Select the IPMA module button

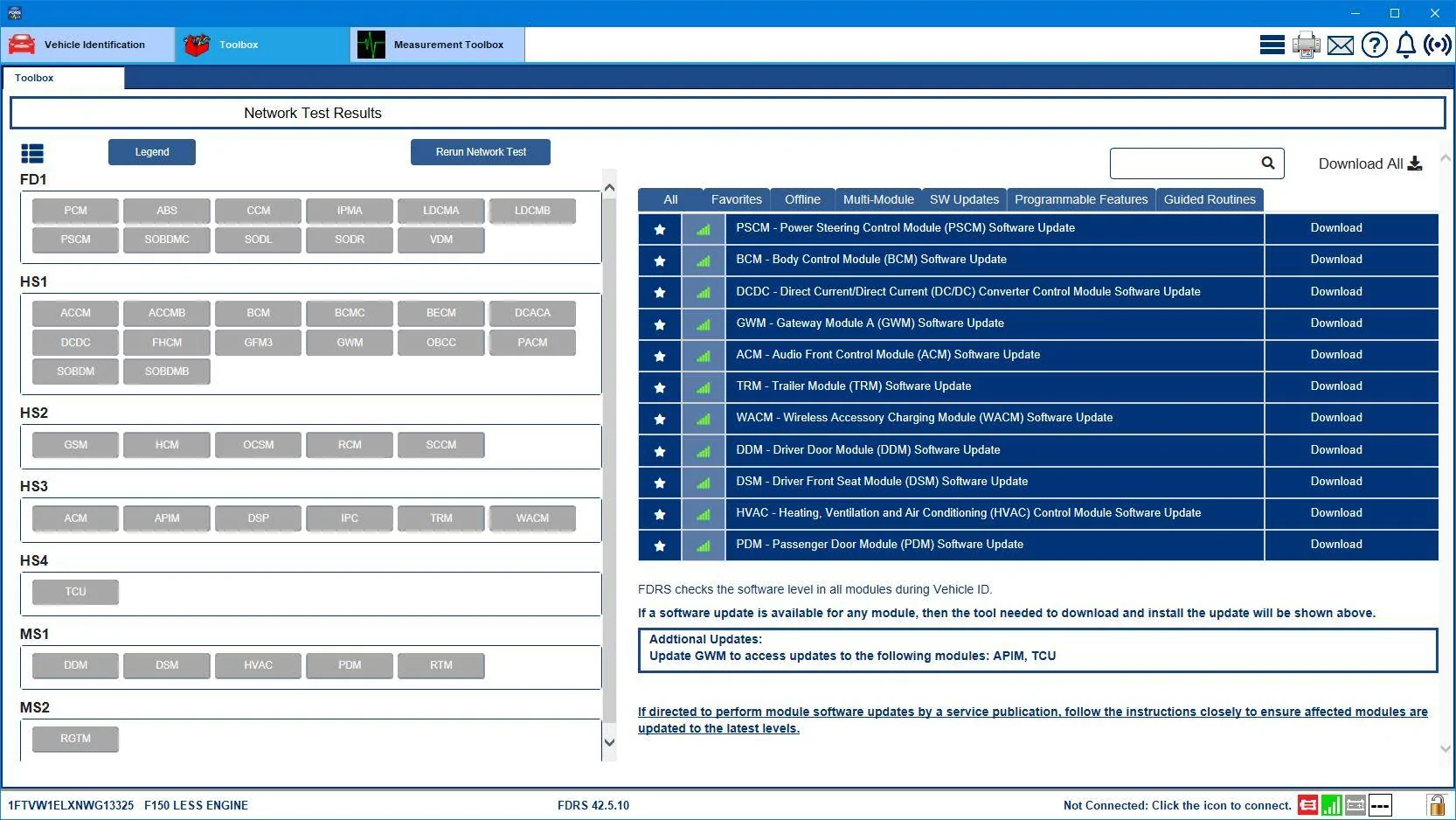[x=350, y=211]
